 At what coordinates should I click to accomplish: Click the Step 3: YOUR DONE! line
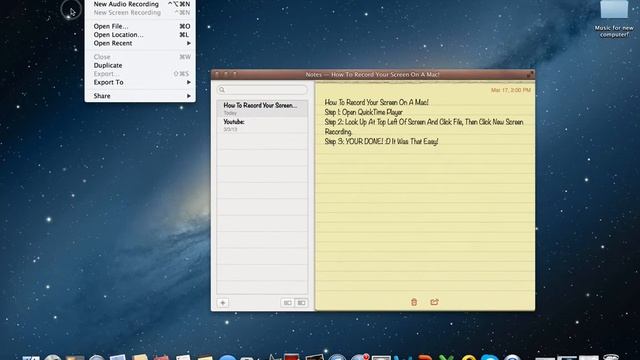pyautogui.click(x=381, y=142)
